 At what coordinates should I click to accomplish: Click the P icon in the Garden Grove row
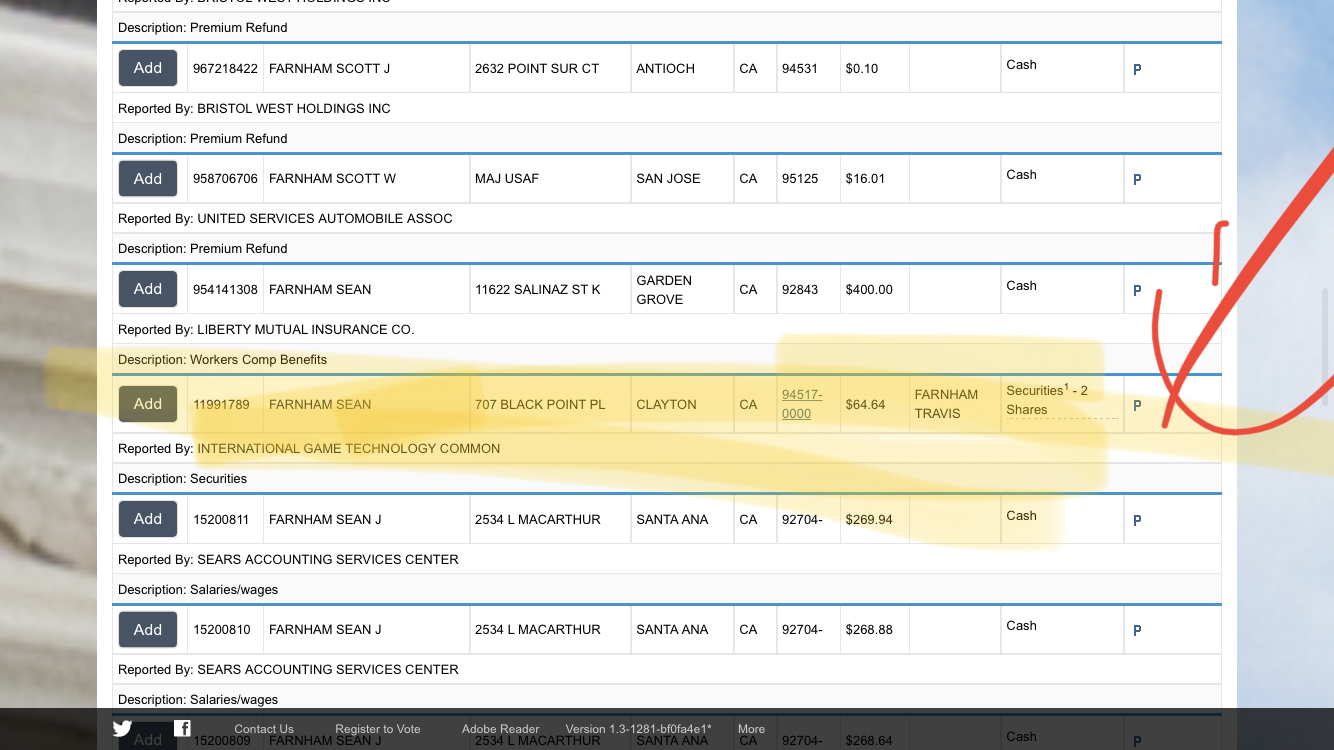[x=1137, y=291]
